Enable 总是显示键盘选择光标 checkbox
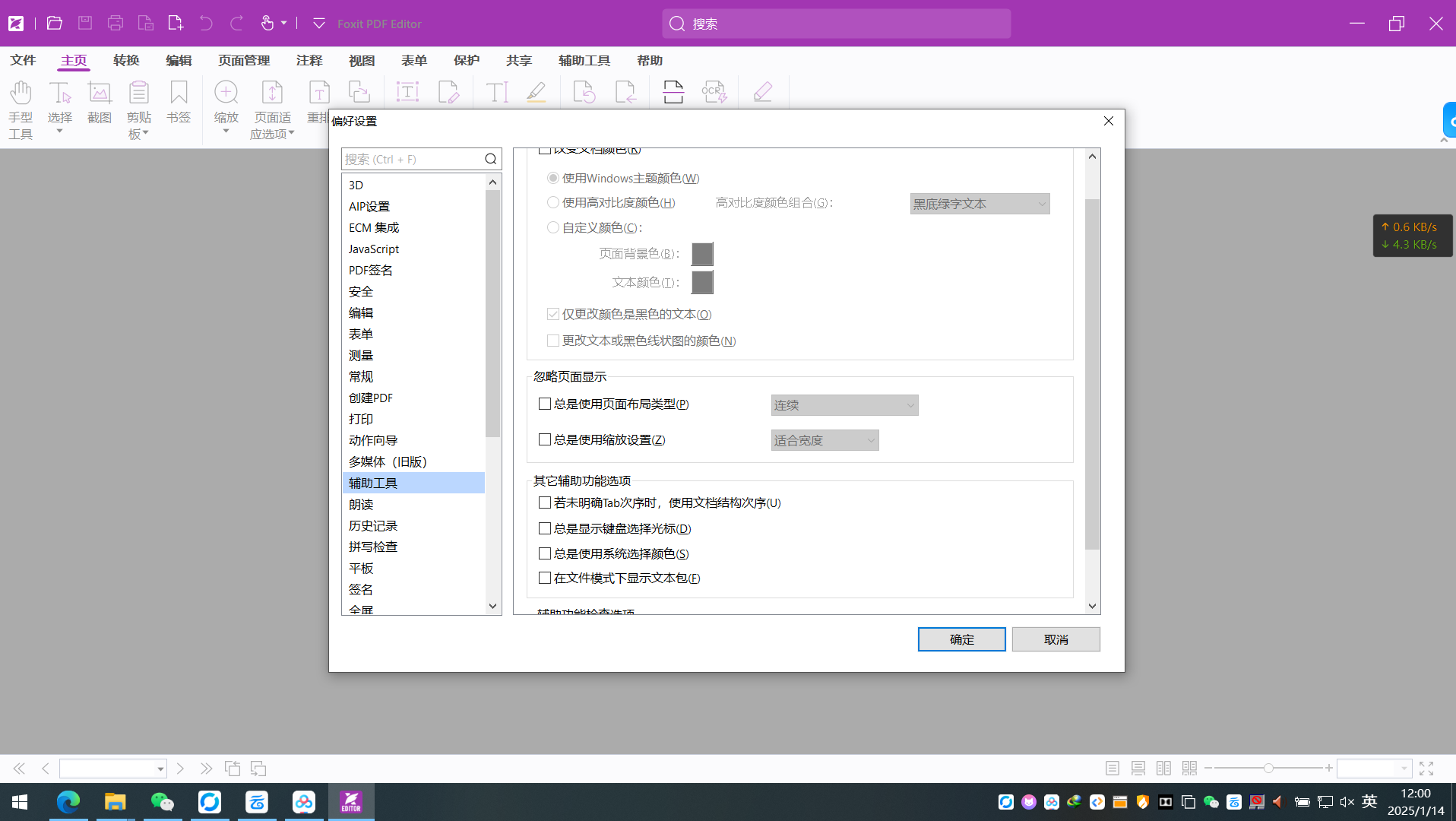Image resolution: width=1456 pixels, height=821 pixels. 545,528
